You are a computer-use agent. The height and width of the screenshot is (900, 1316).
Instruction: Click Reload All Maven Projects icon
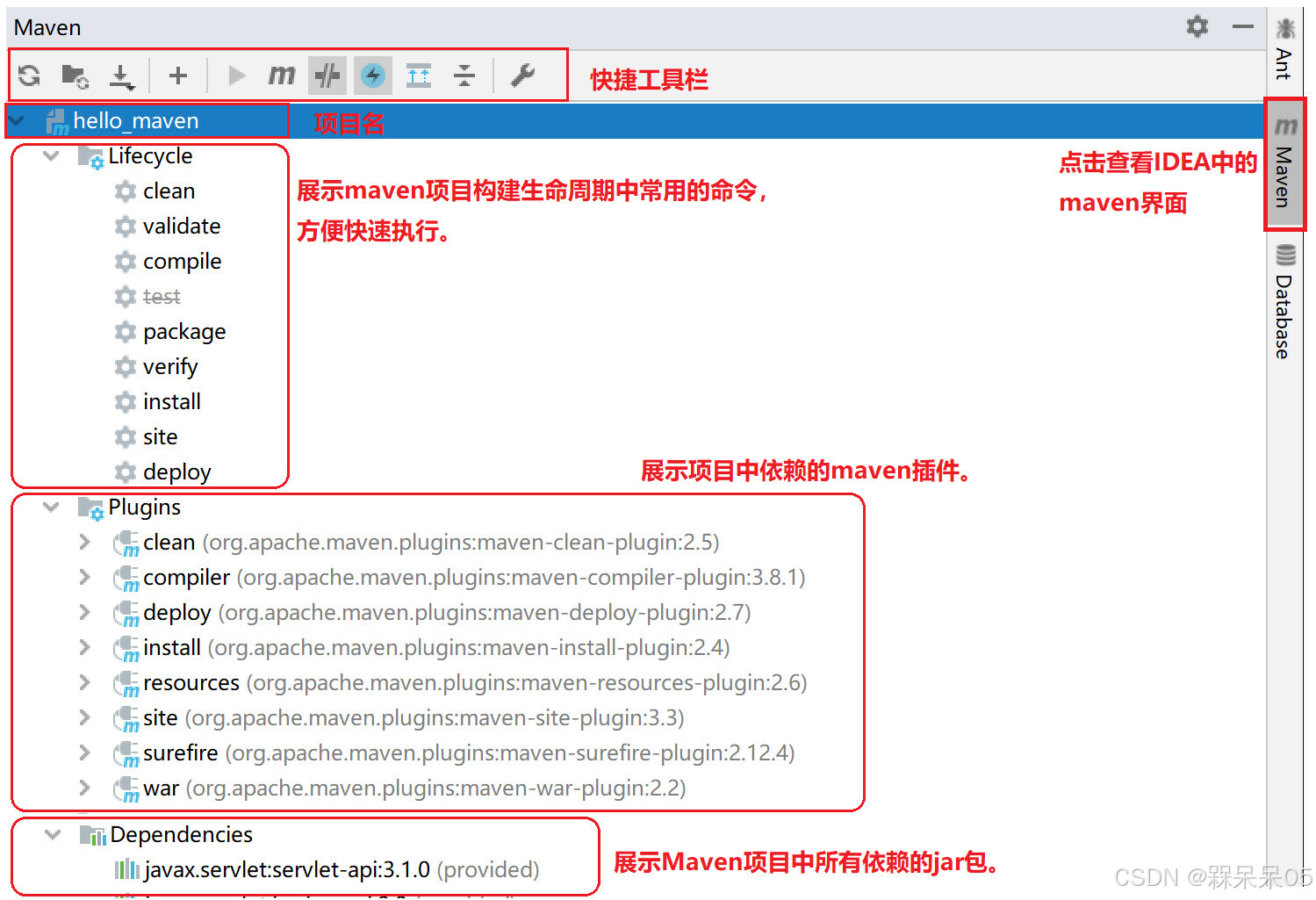pos(30,76)
